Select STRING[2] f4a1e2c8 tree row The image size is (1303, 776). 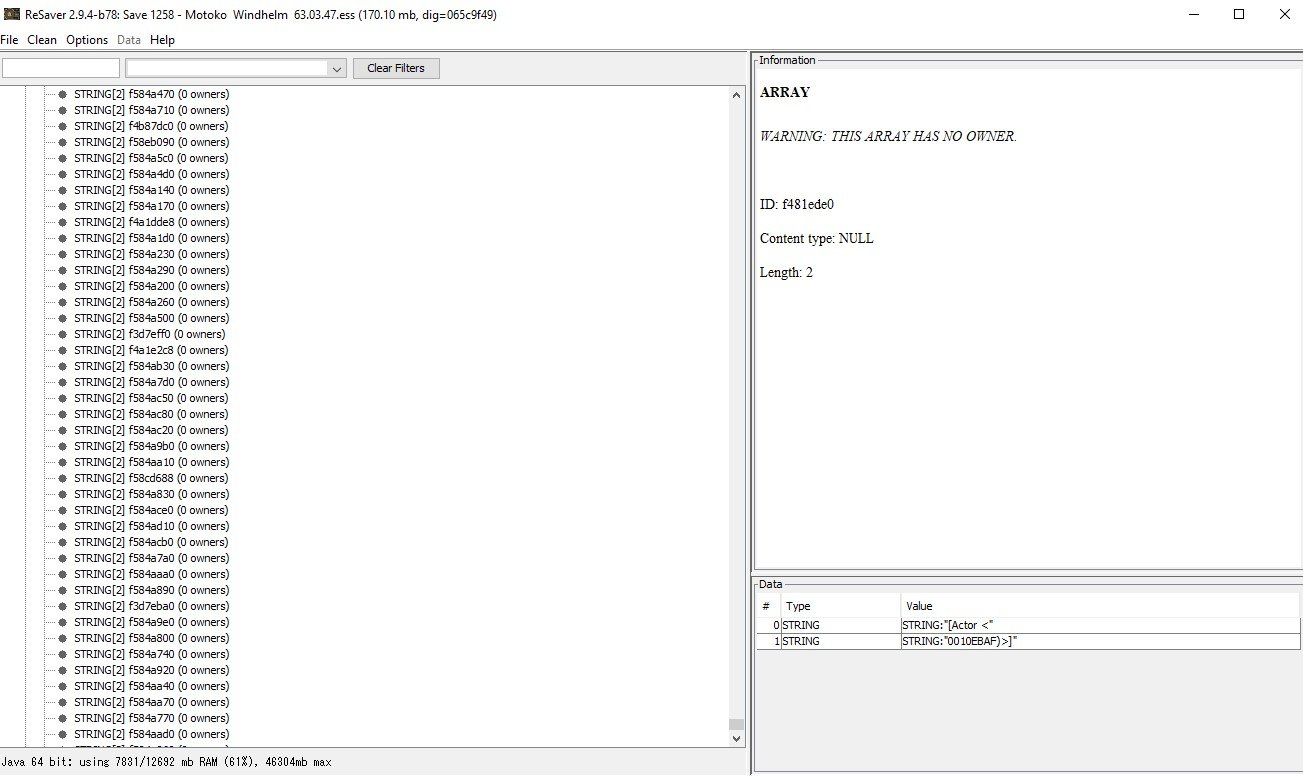(150, 350)
